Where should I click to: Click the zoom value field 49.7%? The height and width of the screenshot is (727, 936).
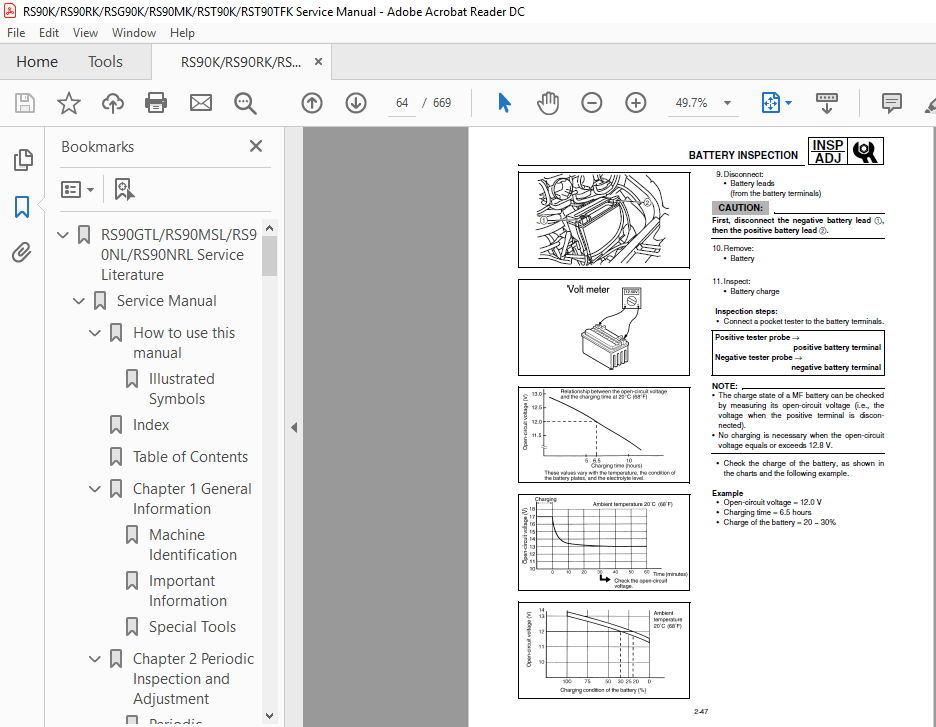691,103
